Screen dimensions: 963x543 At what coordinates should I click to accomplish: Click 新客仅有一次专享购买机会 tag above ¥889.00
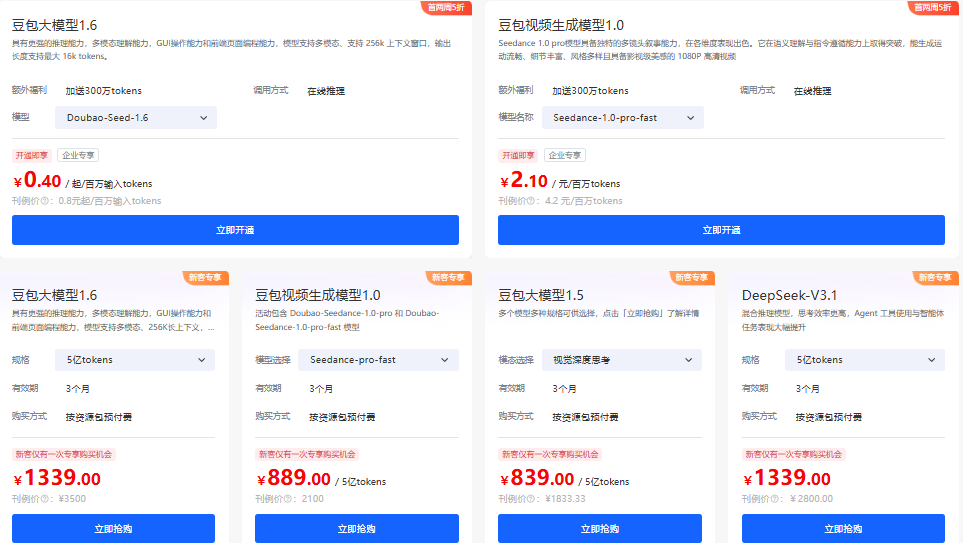click(307, 455)
